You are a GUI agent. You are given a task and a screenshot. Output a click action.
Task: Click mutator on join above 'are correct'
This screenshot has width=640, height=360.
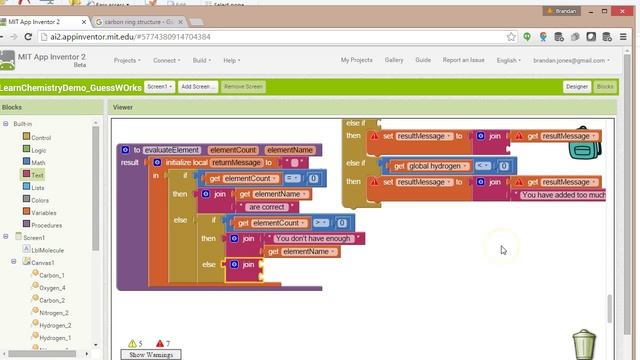(206, 194)
